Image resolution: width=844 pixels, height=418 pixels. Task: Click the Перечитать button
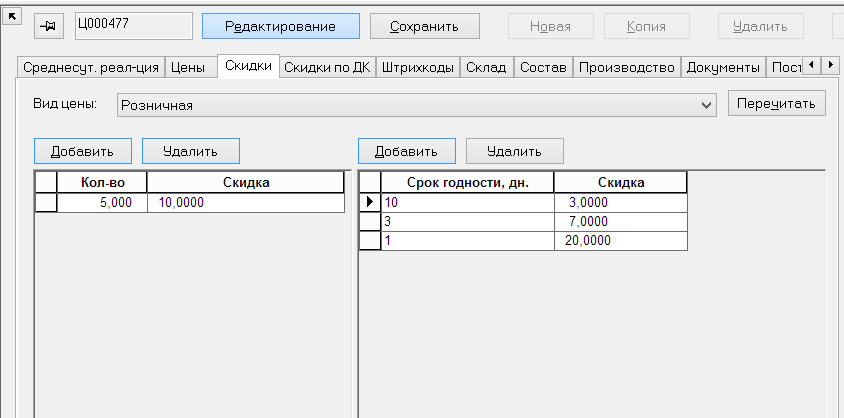[x=776, y=103]
